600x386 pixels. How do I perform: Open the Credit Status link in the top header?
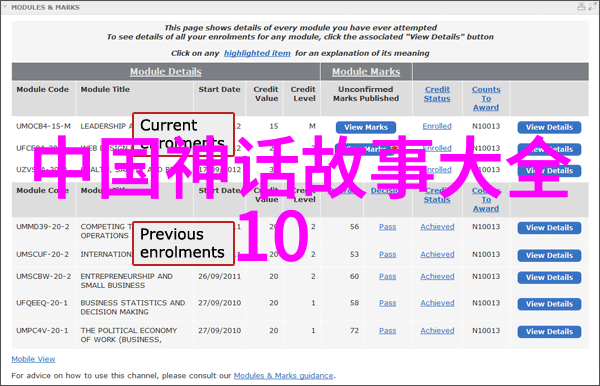point(437,94)
